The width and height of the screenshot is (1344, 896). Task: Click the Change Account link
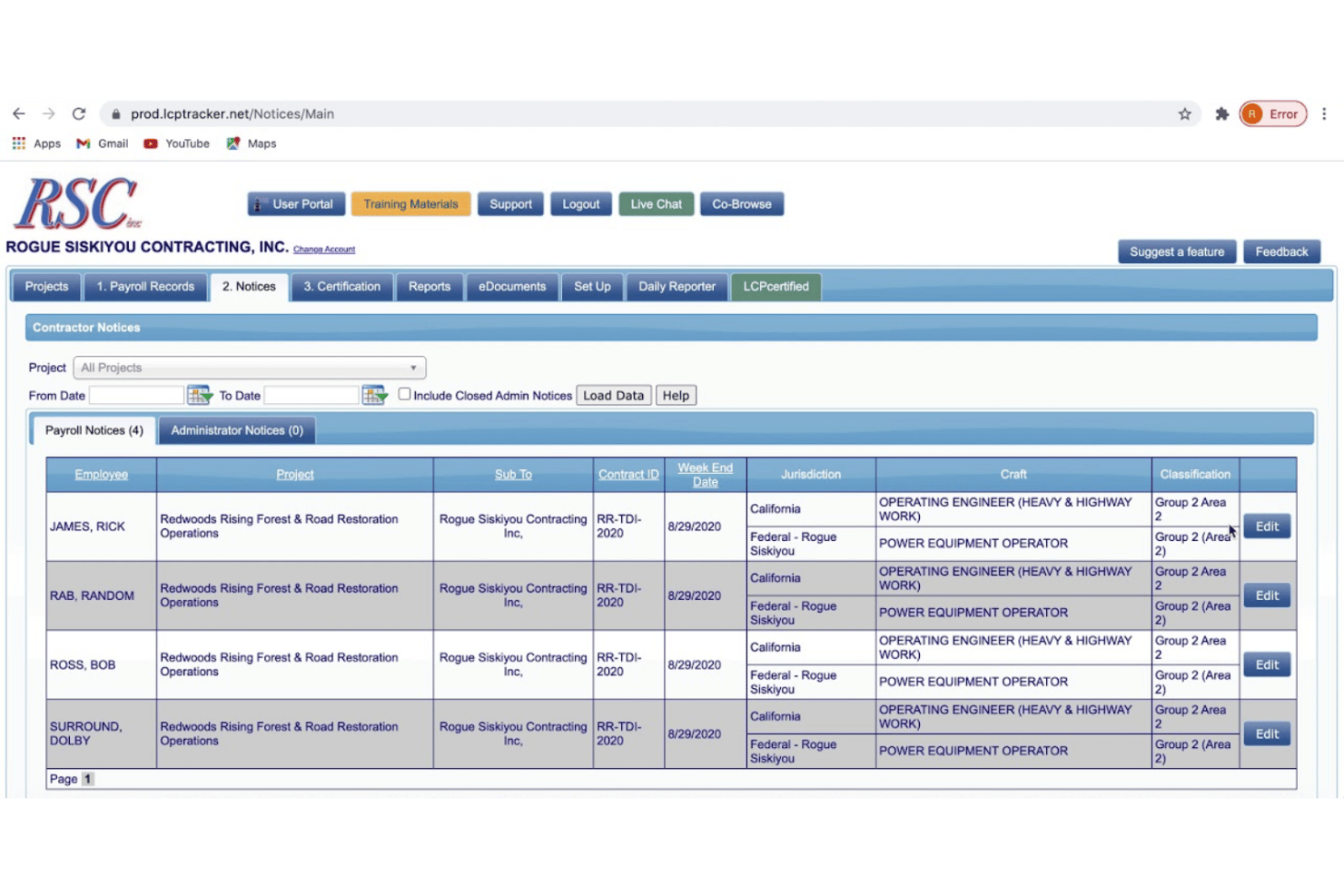point(324,250)
